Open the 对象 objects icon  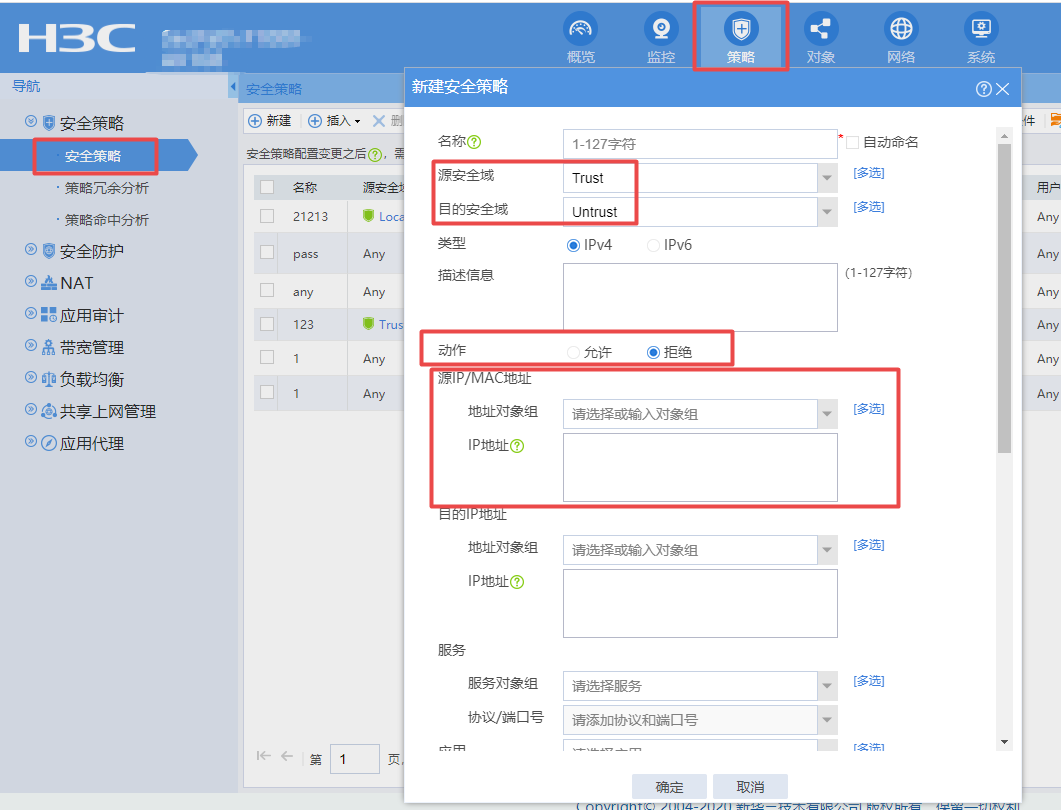click(821, 29)
